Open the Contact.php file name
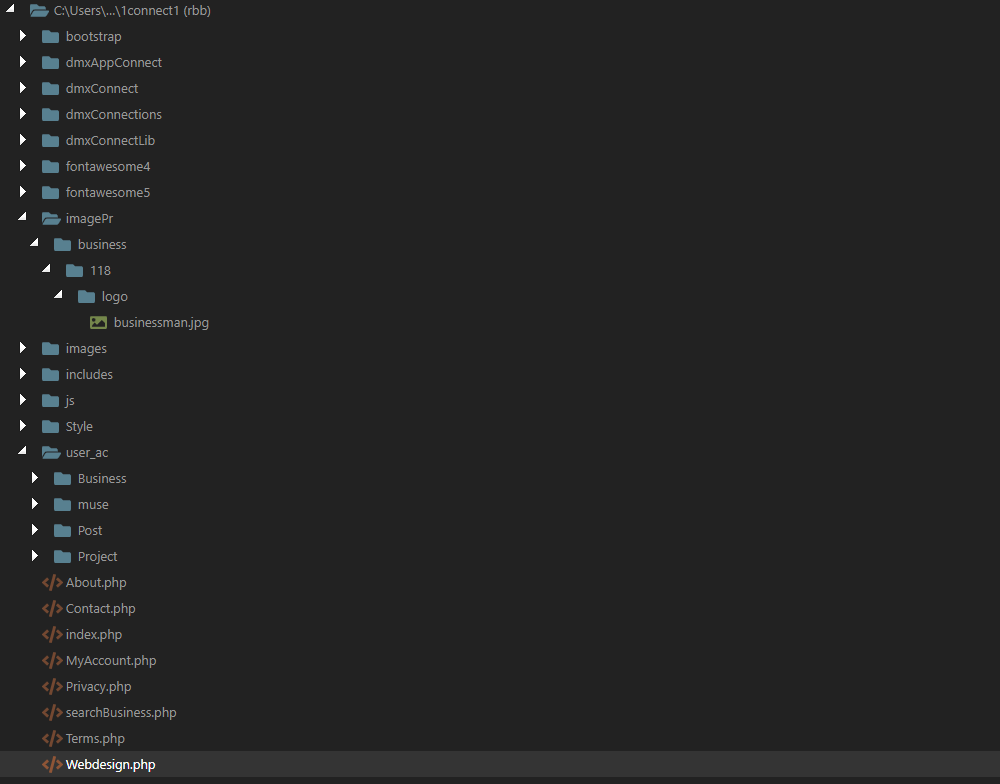The height and width of the screenshot is (784, 1000). pyautogui.click(x=101, y=609)
